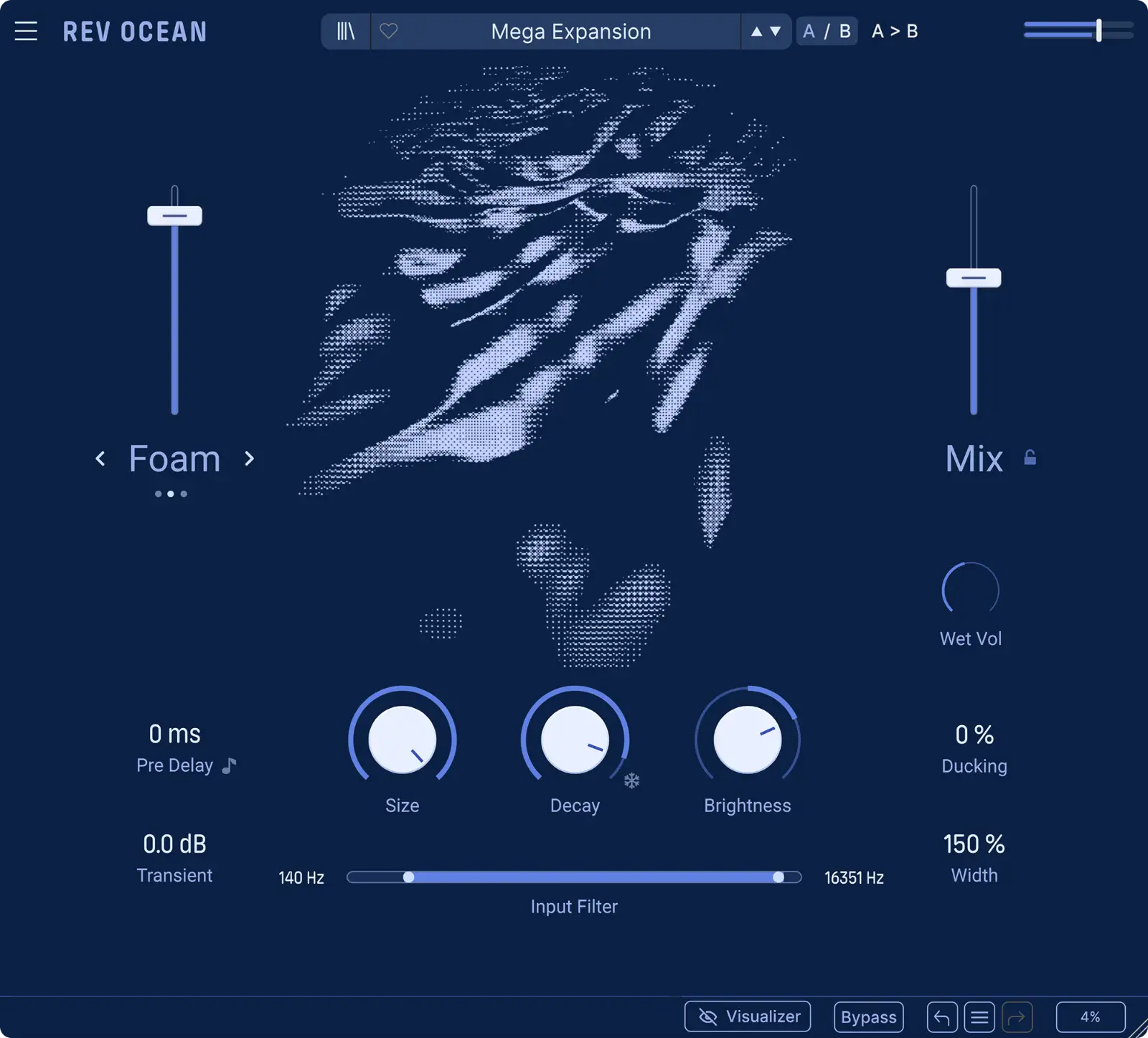
Task: Click the Decay knob
Action: [x=575, y=739]
